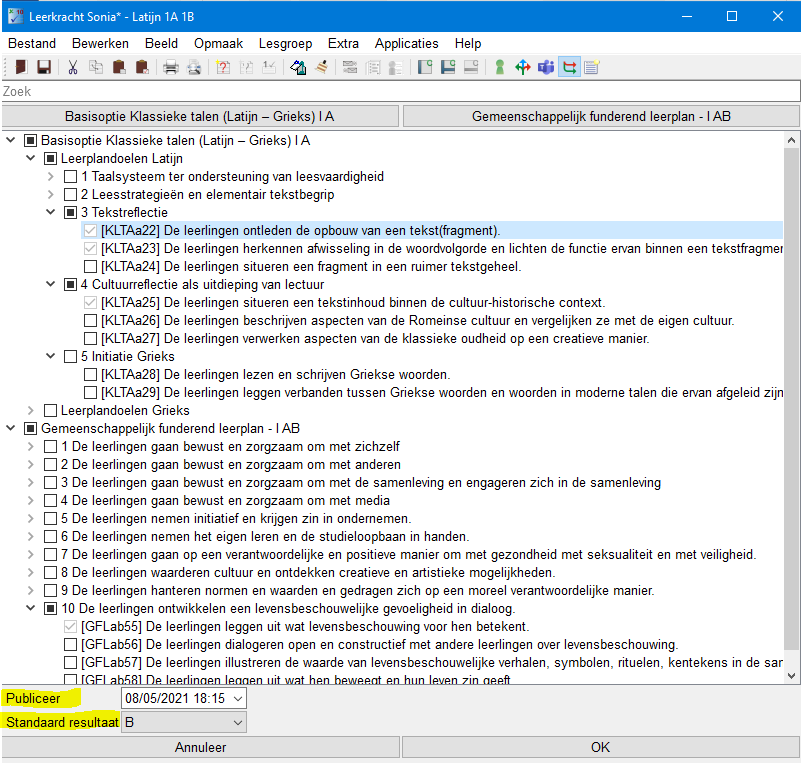Click the Annuleer button
Screen dimensions: 801x763
click(200, 748)
